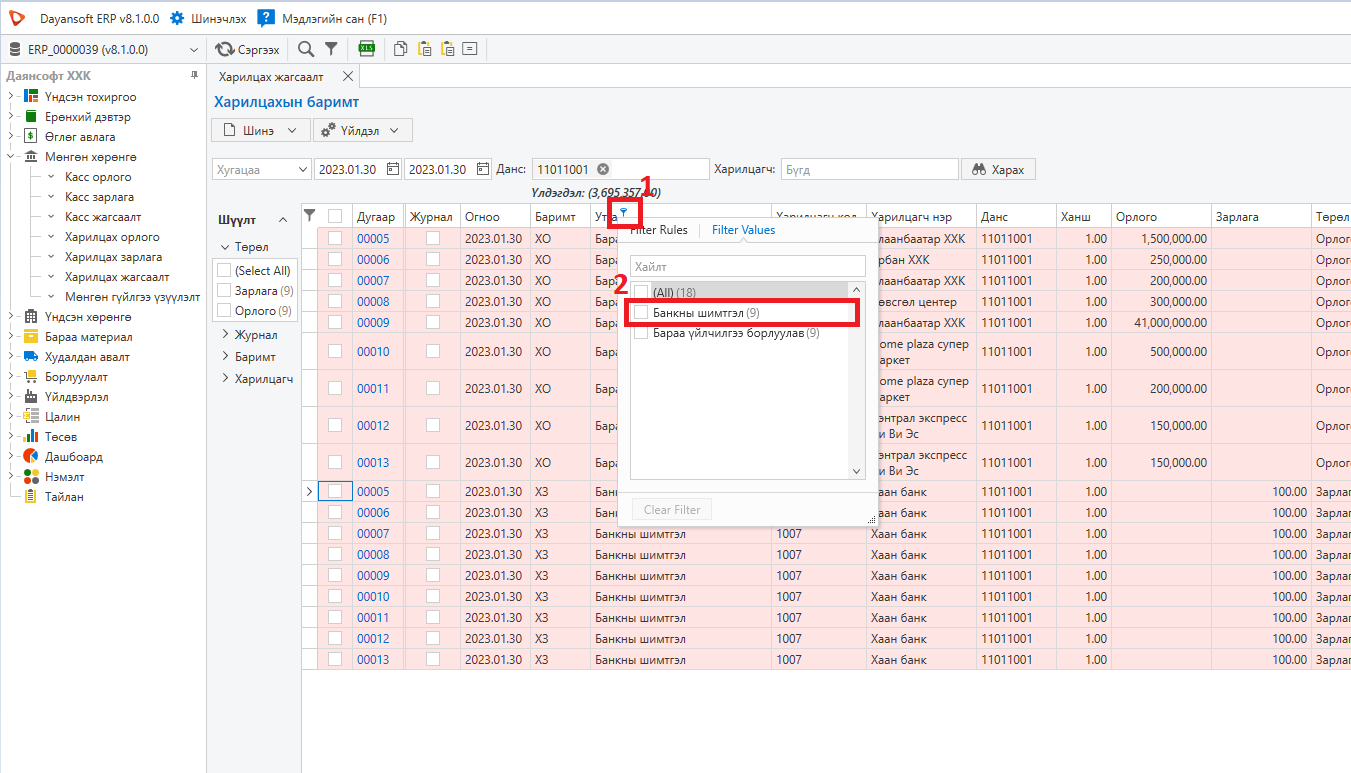Click the Худалдан авалт truck icon

pyautogui.click(x=31, y=357)
